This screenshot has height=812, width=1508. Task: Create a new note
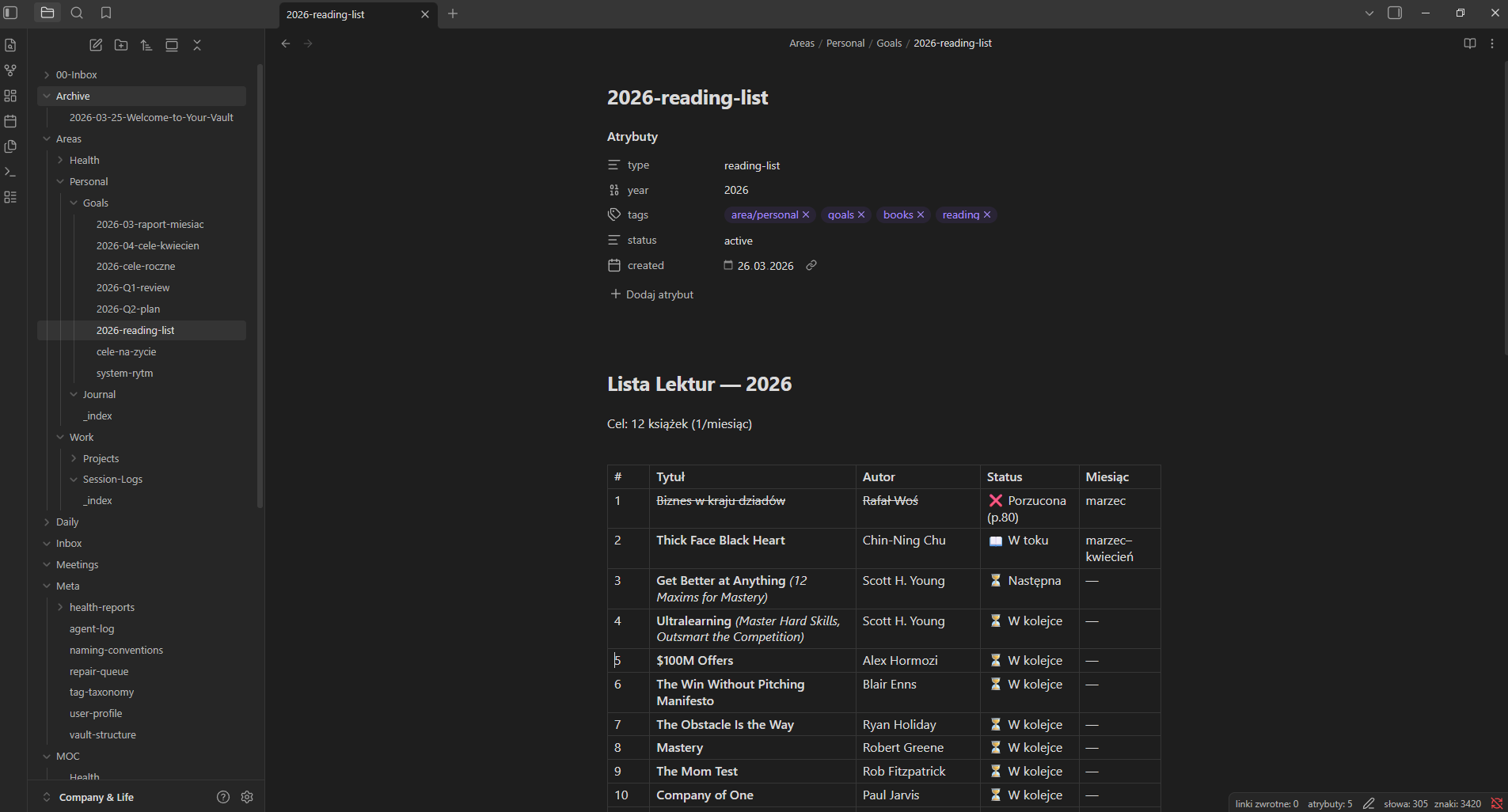tap(96, 45)
